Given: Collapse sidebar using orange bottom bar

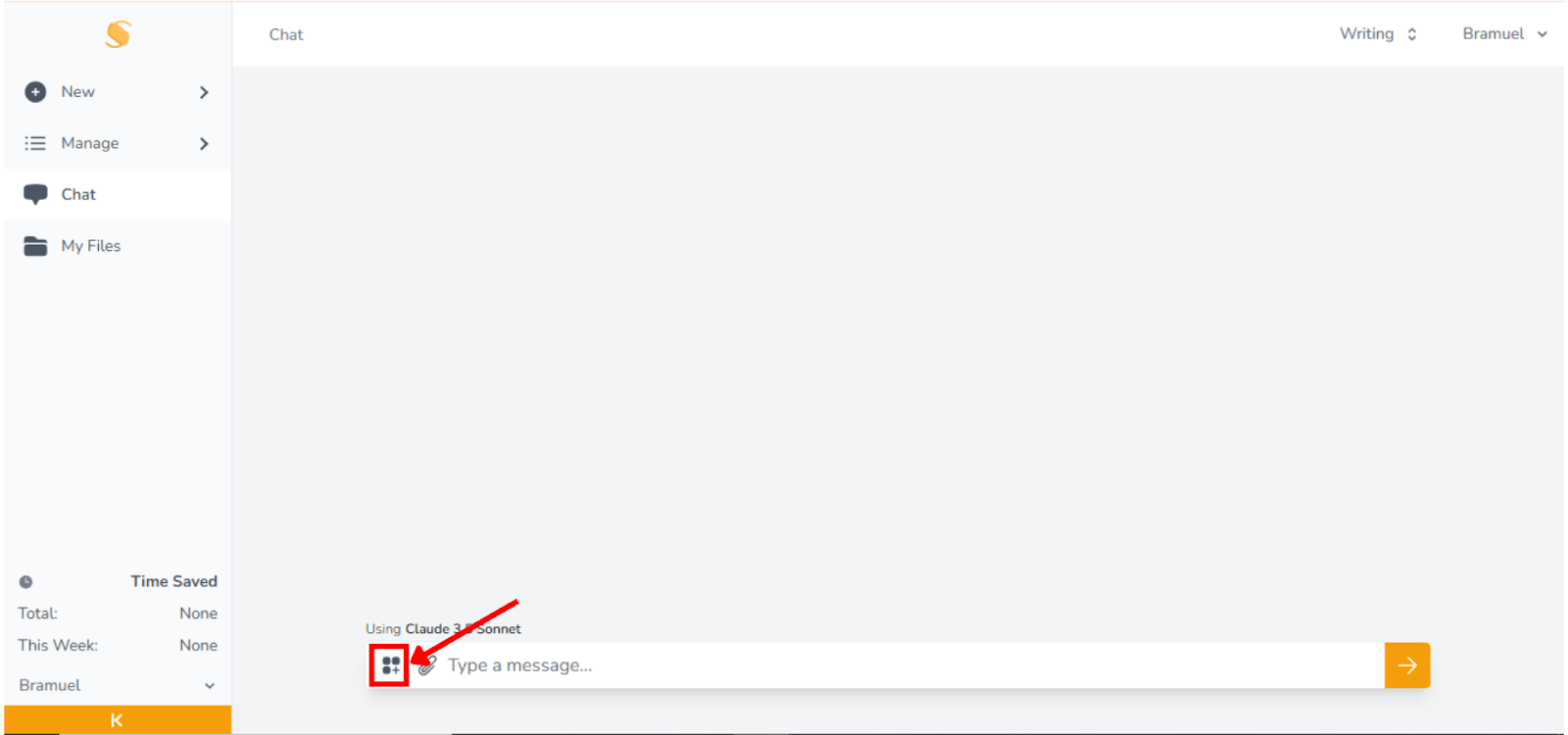Looking at the screenshot, I should tap(118, 720).
